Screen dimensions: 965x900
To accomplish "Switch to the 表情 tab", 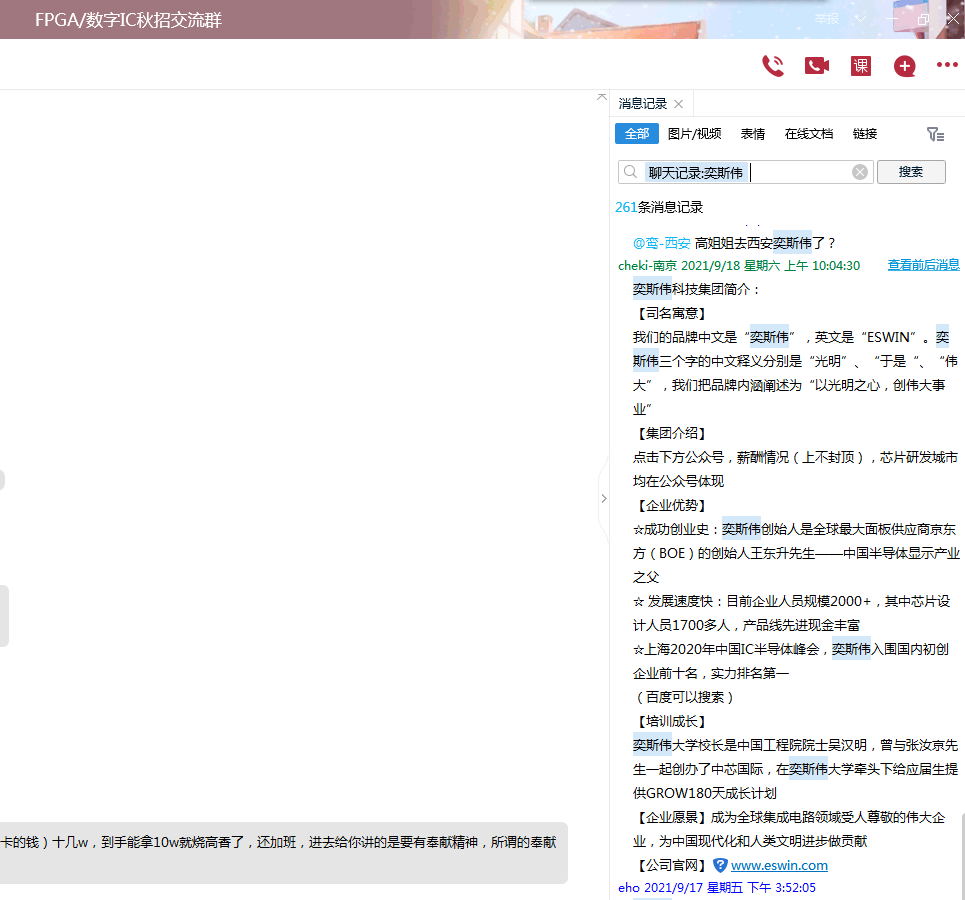I will (x=752, y=134).
